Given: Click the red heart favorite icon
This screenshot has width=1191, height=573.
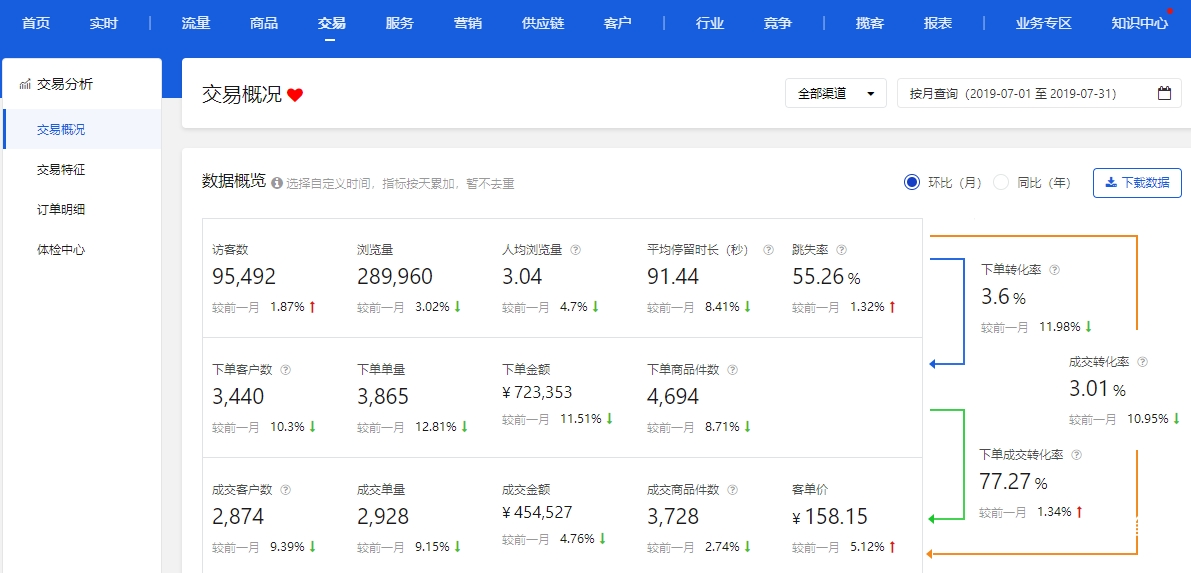Looking at the screenshot, I should pos(295,95).
